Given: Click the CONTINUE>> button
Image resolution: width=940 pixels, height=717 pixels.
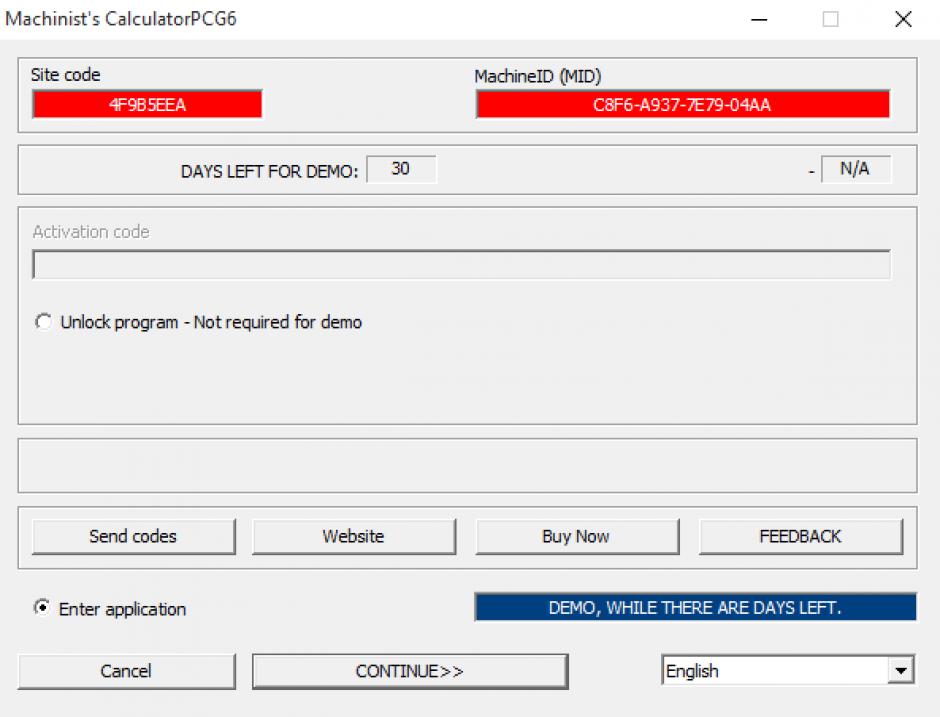Looking at the screenshot, I should tap(410, 671).
